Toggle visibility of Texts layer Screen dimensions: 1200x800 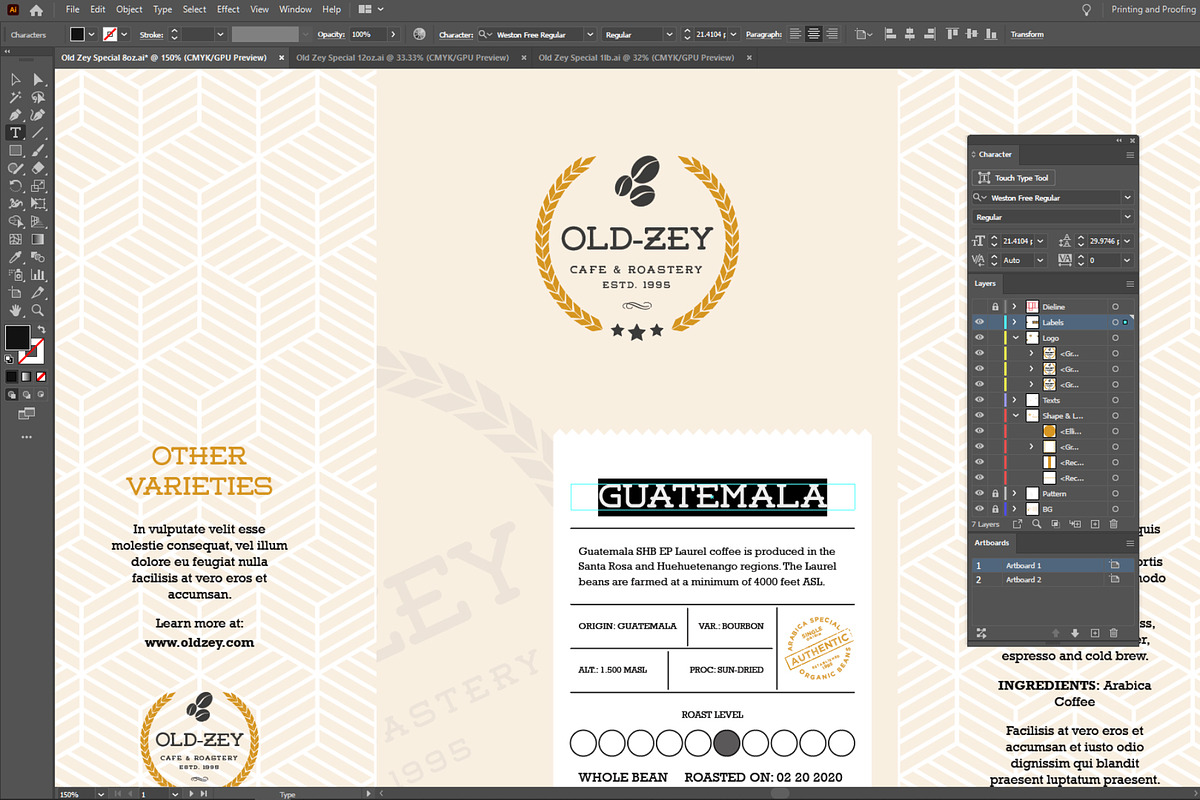[x=980, y=400]
